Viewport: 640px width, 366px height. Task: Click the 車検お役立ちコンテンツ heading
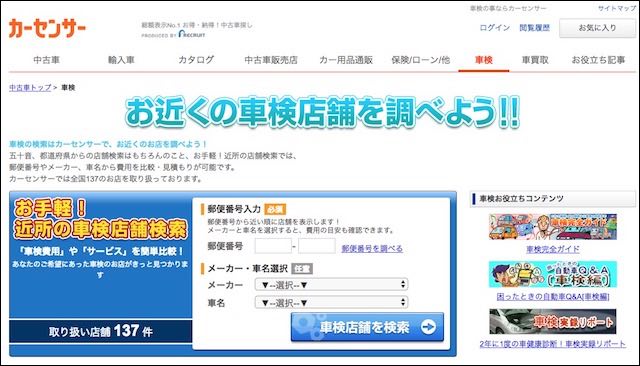(521, 199)
